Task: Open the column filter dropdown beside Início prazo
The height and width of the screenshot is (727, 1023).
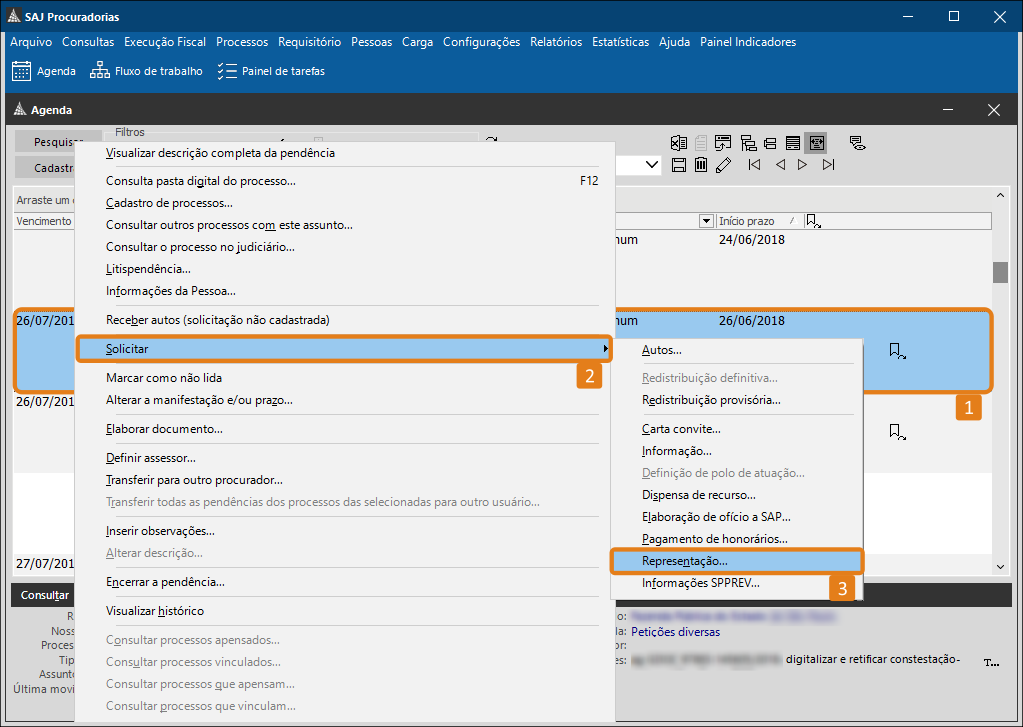Action: click(x=703, y=221)
